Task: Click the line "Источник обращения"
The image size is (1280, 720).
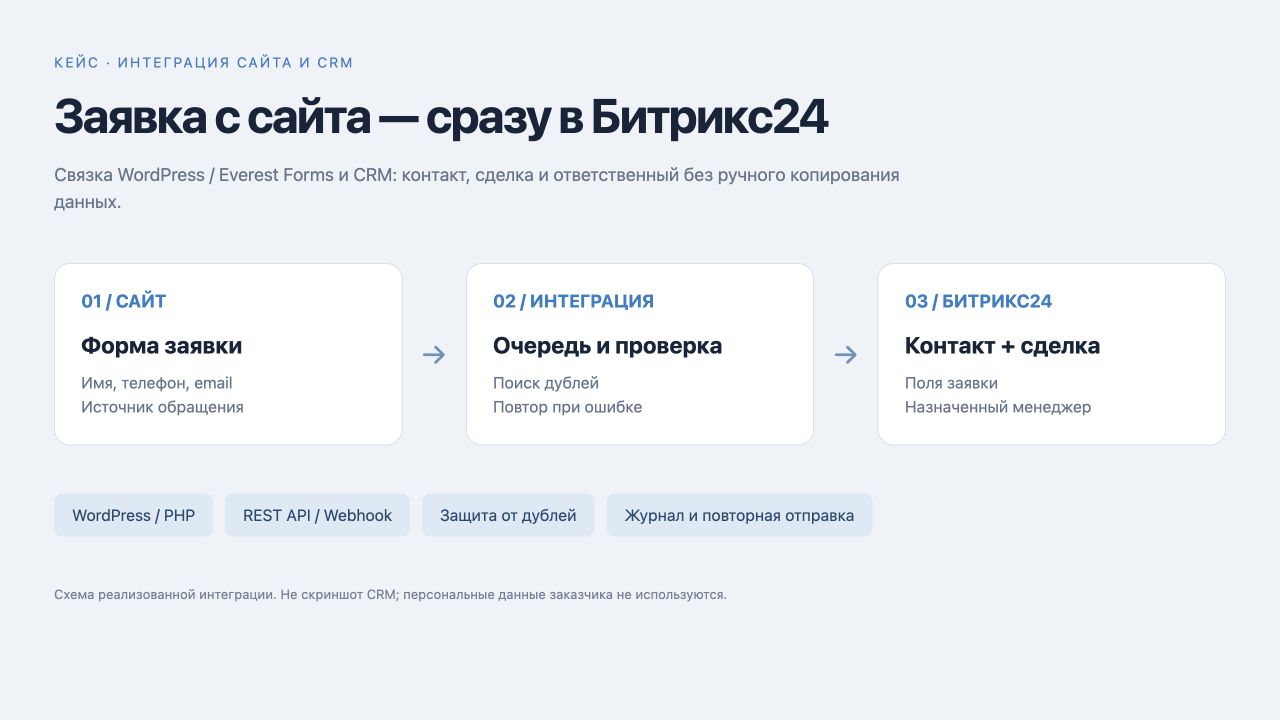Action: (x=162, y=407)
